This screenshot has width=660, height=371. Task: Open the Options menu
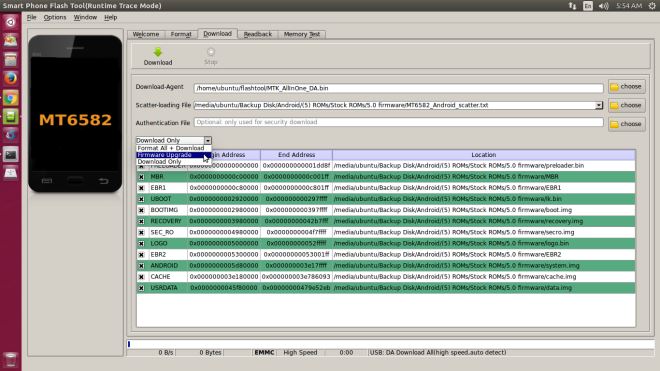[x=55, y=17]
